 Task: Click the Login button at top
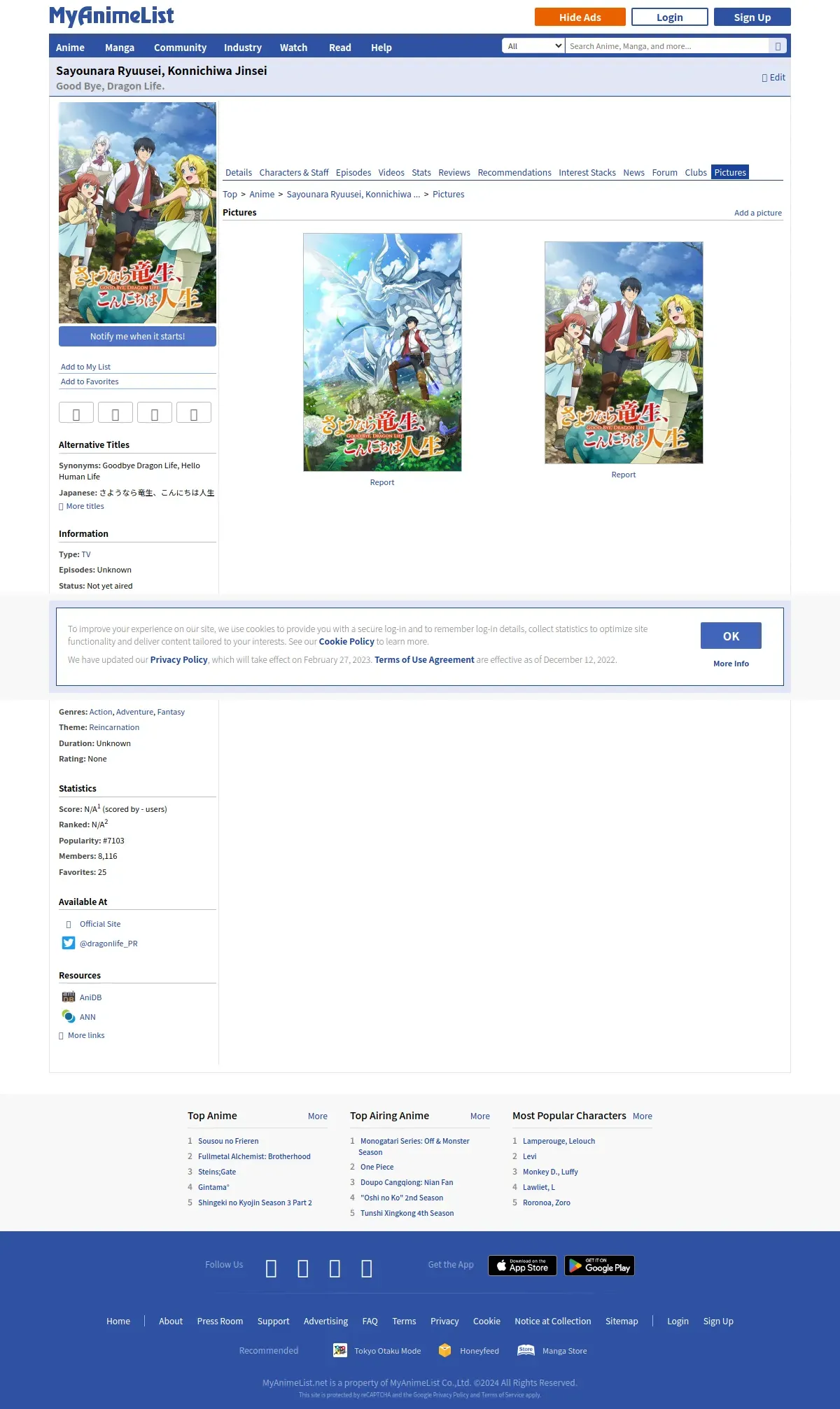670,17
